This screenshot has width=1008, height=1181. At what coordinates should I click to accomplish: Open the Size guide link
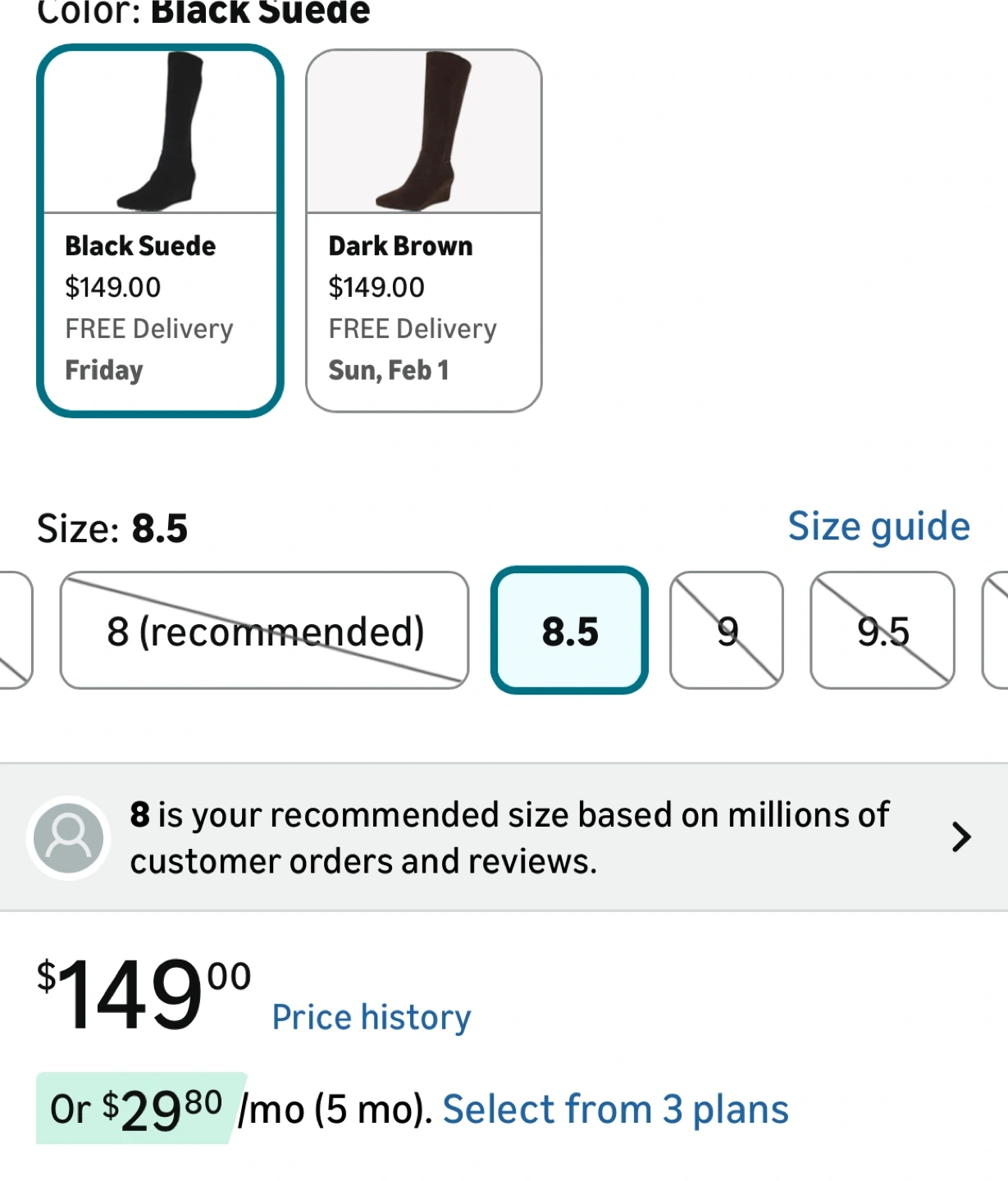click(x=878, y=527)
